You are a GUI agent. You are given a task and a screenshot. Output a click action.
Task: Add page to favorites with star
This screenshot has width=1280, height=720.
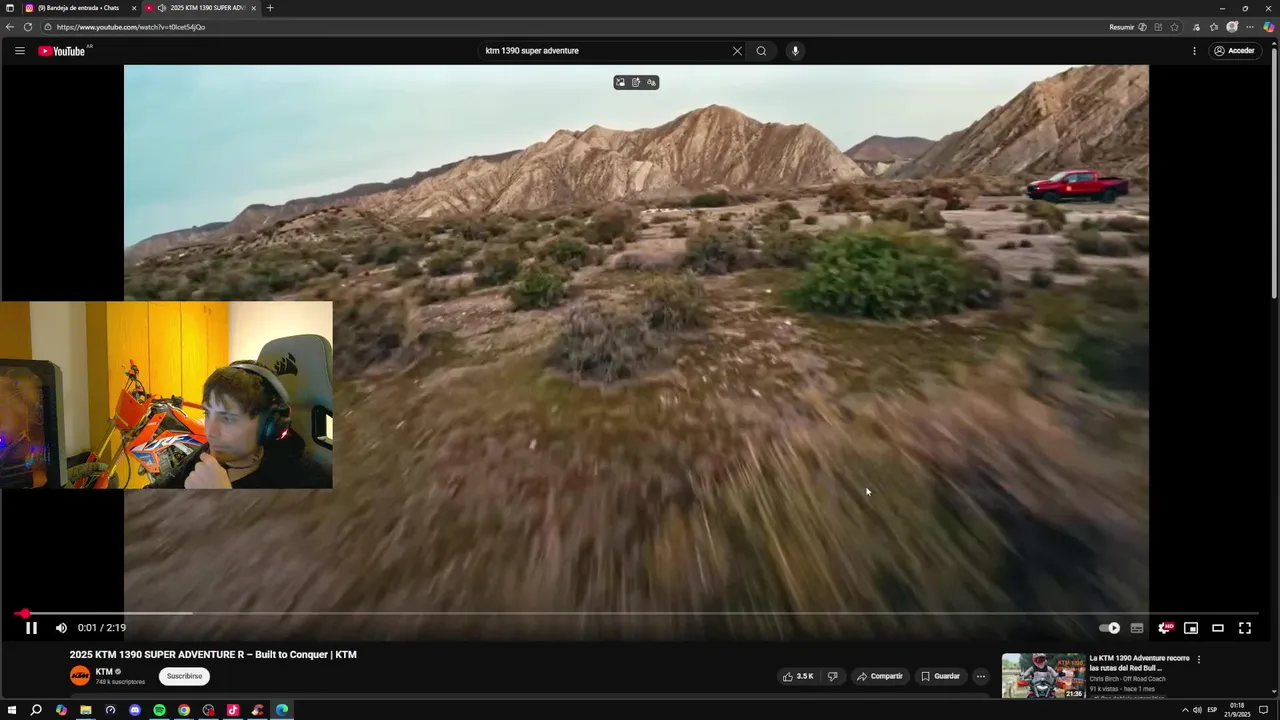click(1175, 27)
